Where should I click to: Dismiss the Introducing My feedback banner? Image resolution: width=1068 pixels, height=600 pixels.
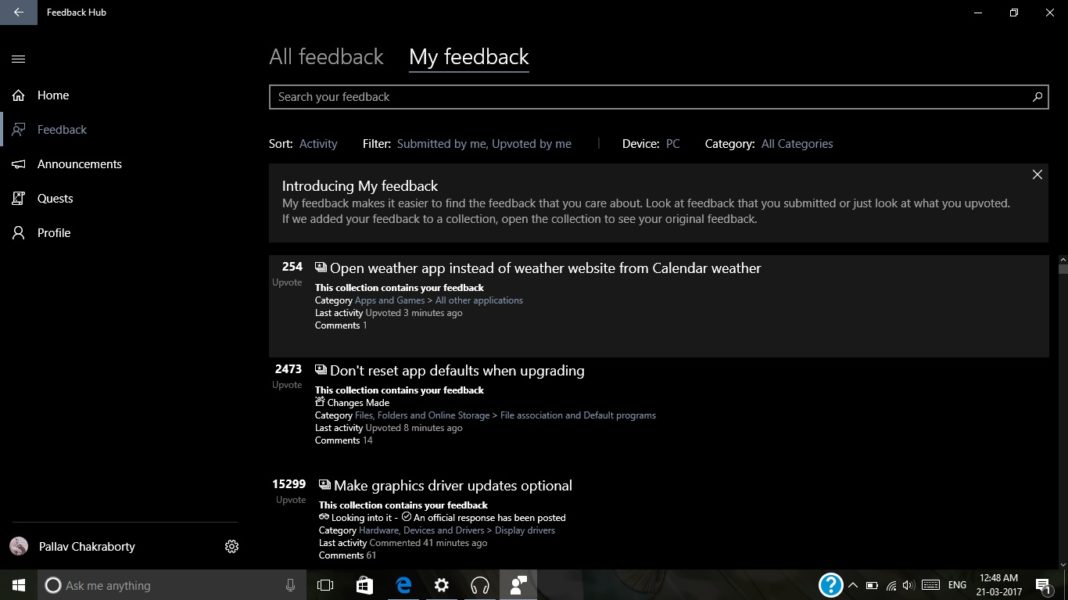(1037, 175)
